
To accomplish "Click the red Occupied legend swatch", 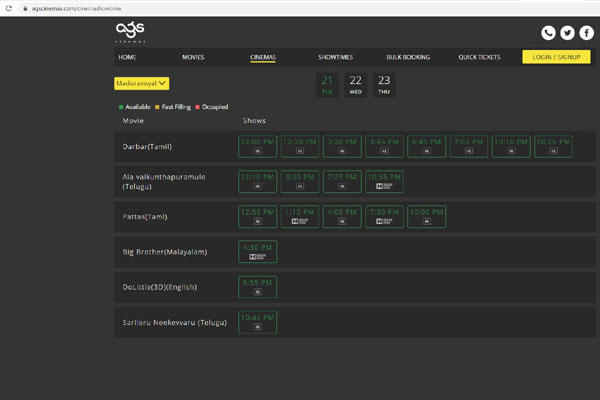I will [197, 107].
